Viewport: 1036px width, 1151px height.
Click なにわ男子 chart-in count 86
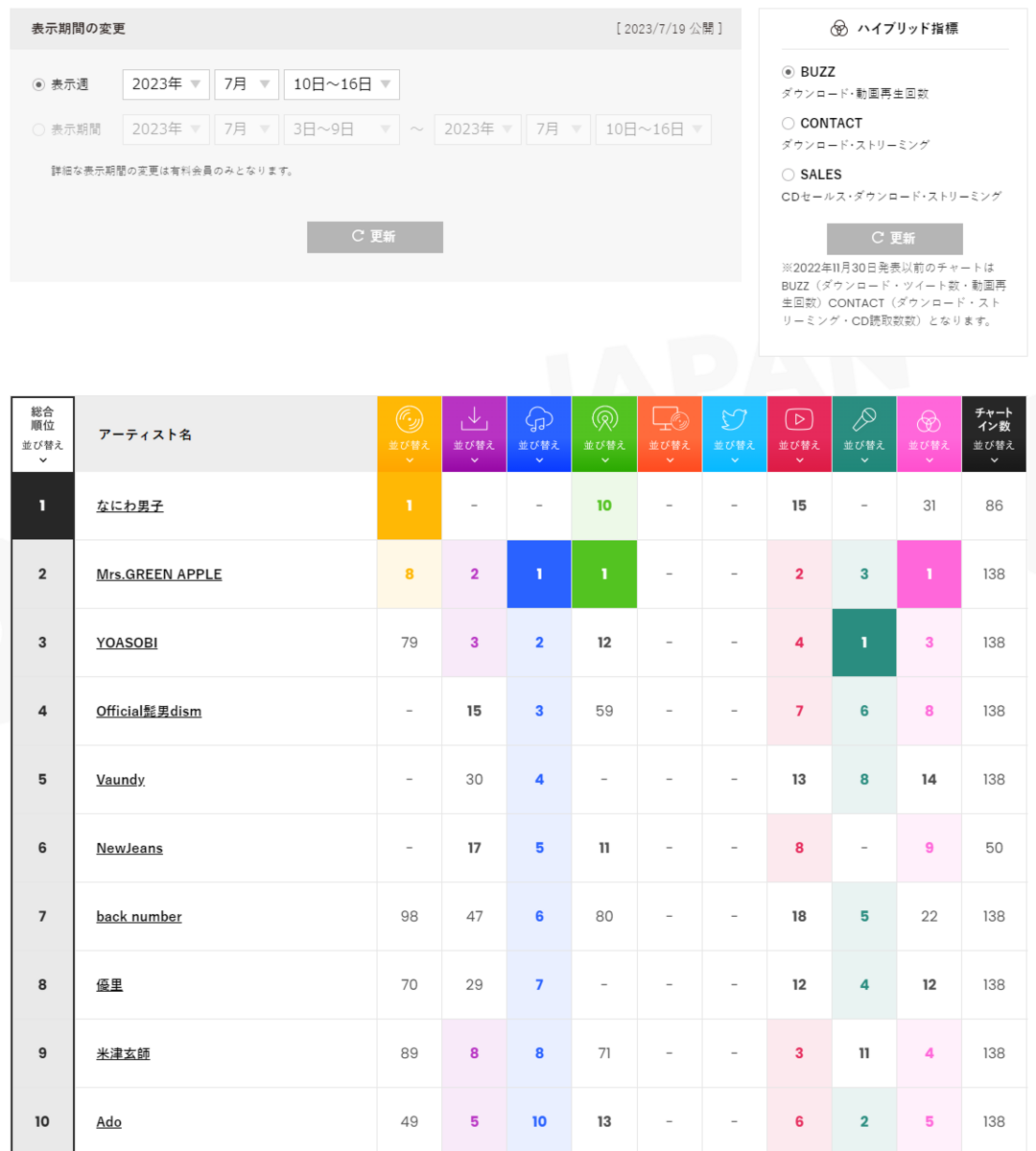coord(994,505)
